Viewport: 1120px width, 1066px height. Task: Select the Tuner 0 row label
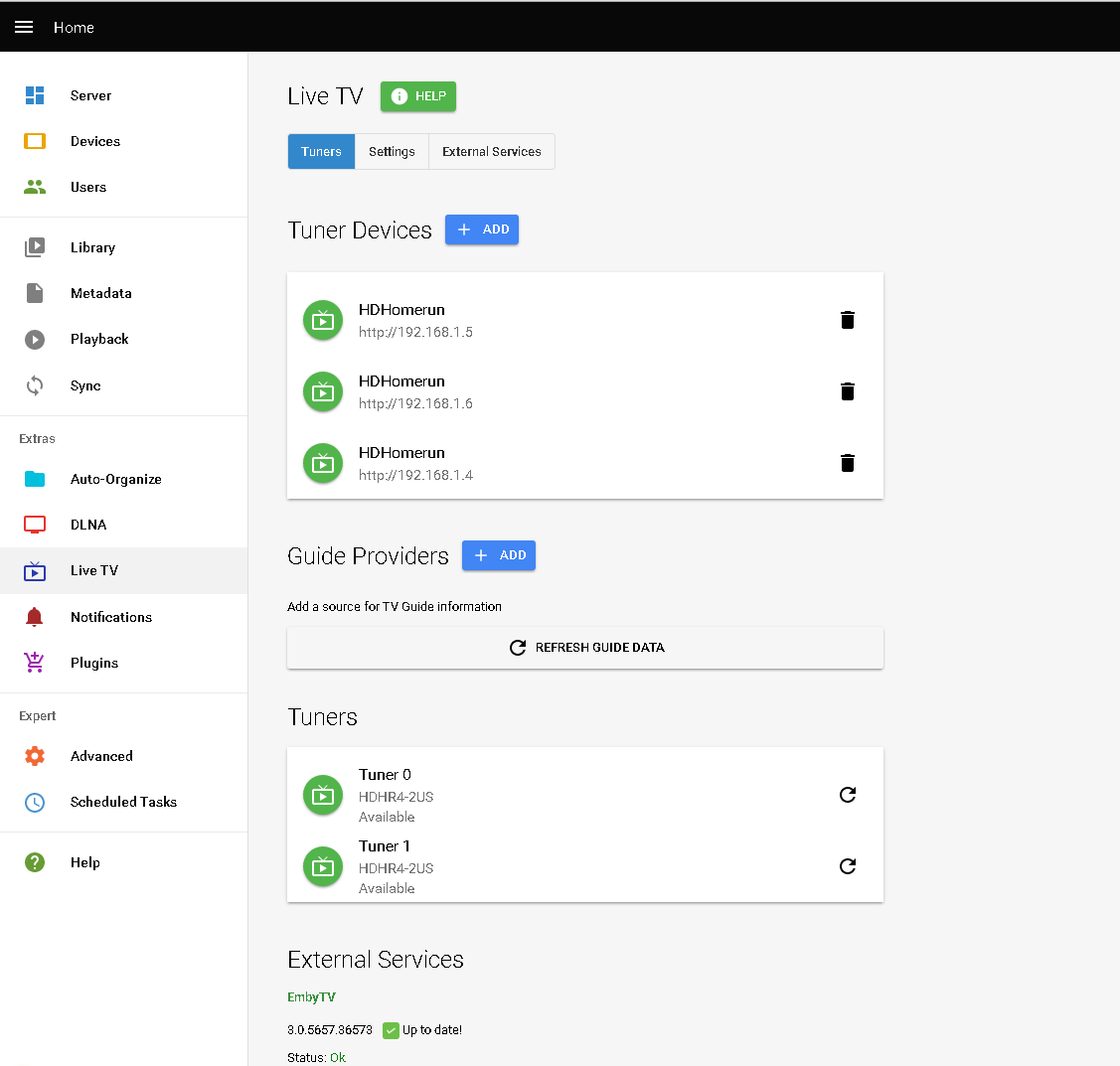[x=385, y=775]
